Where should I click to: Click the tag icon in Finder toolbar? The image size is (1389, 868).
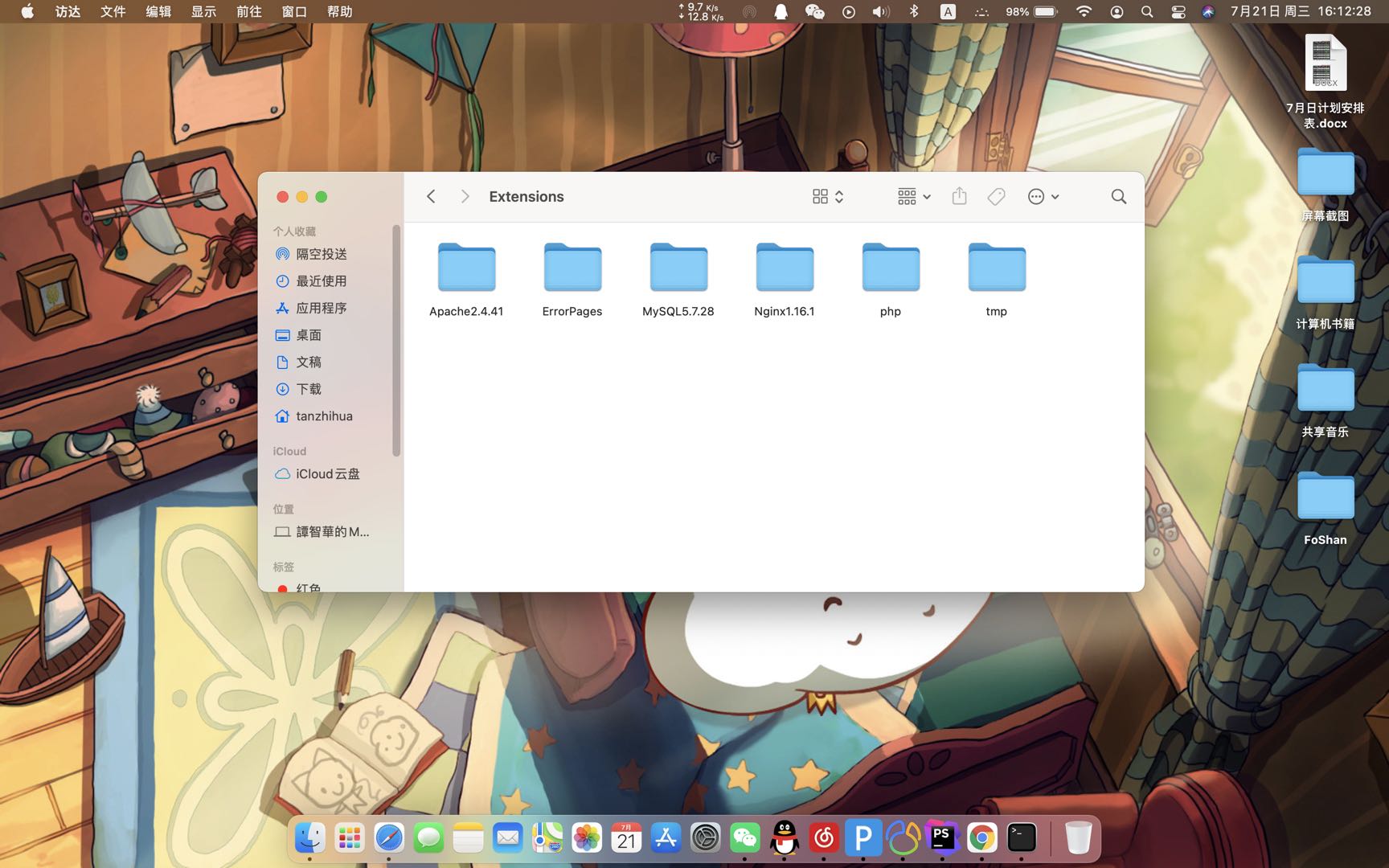pos(996,196)
